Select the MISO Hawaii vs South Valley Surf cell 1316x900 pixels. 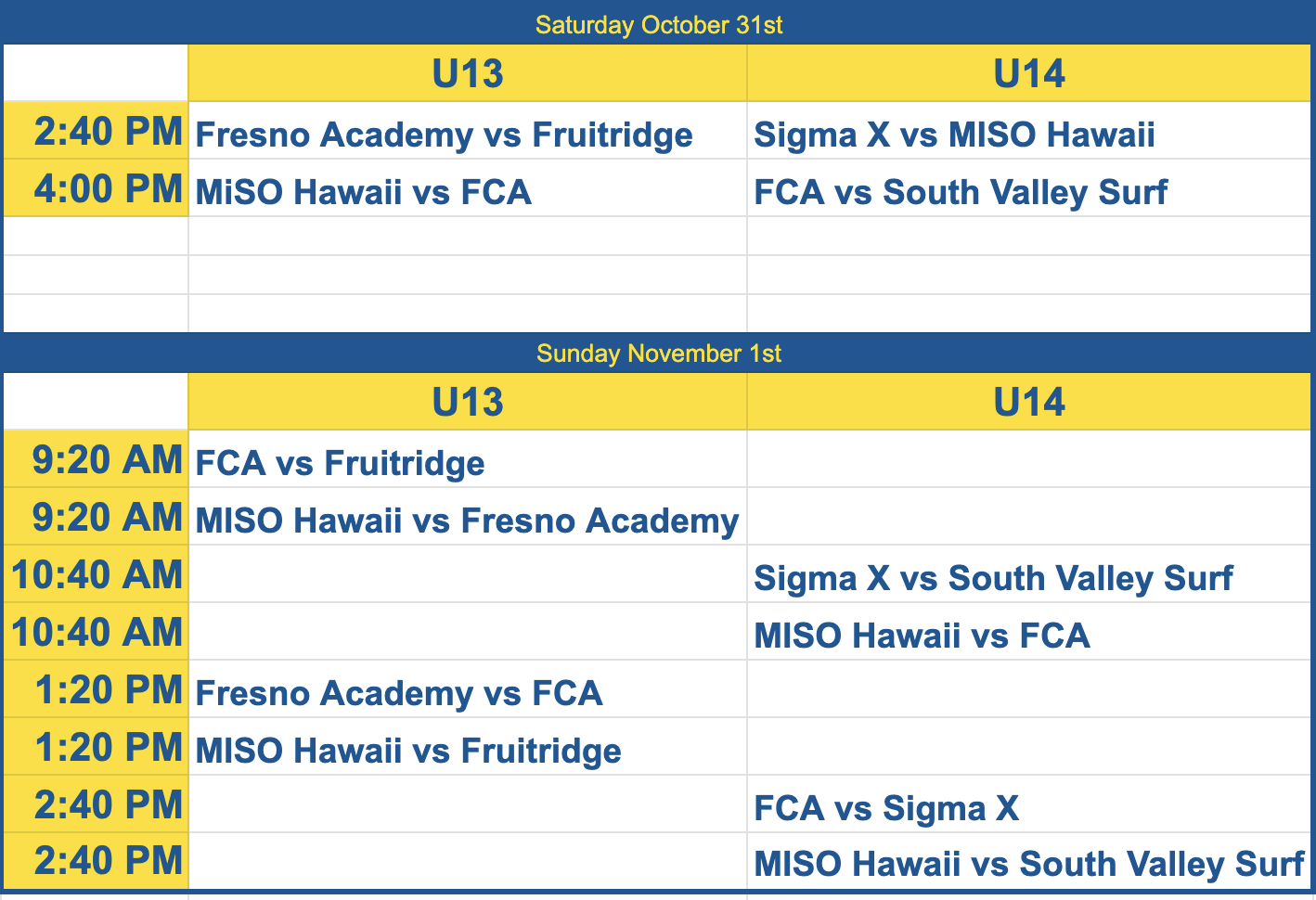point(1029,862)
